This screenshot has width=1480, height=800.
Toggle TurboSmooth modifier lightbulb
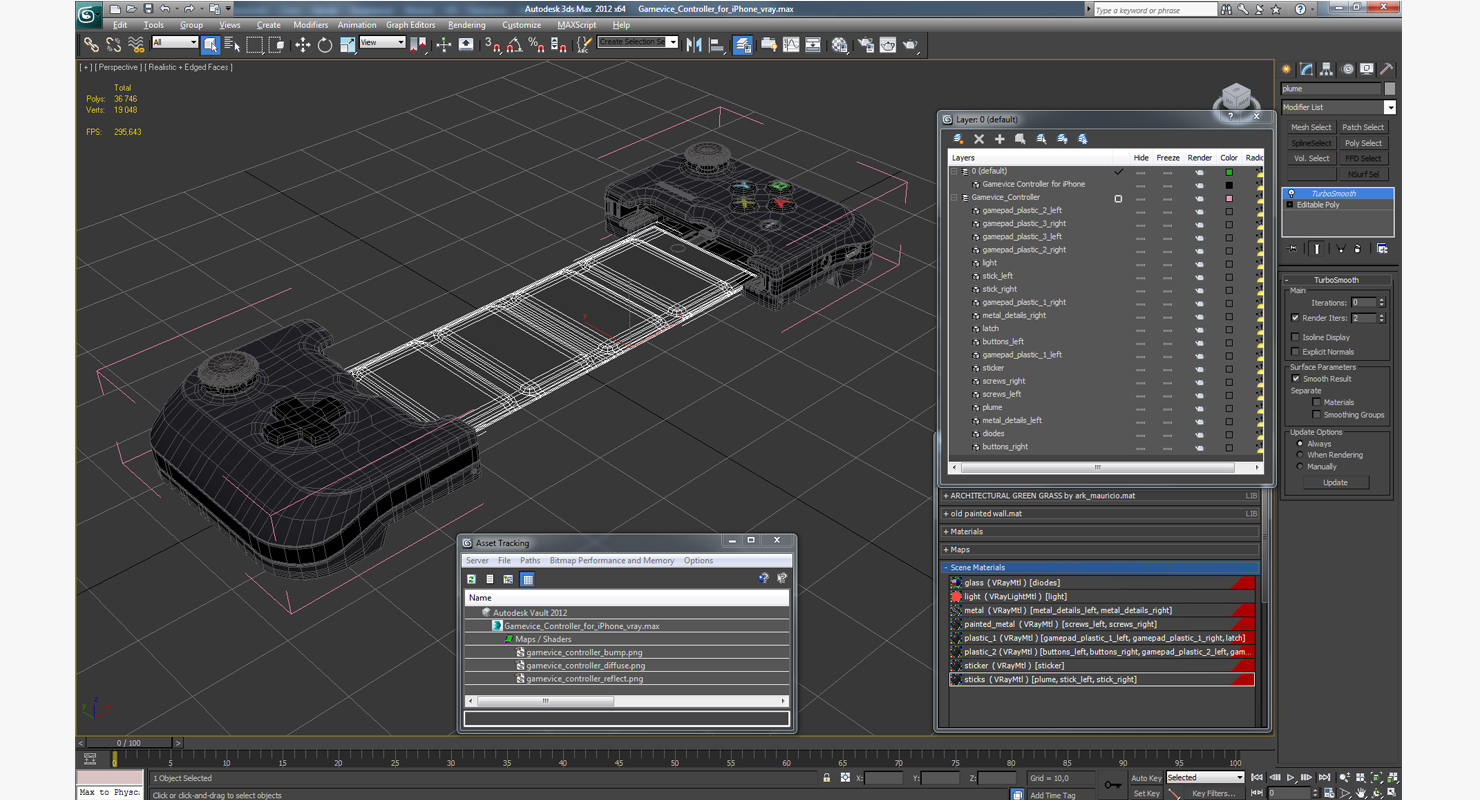click(x=1291, y=194)
